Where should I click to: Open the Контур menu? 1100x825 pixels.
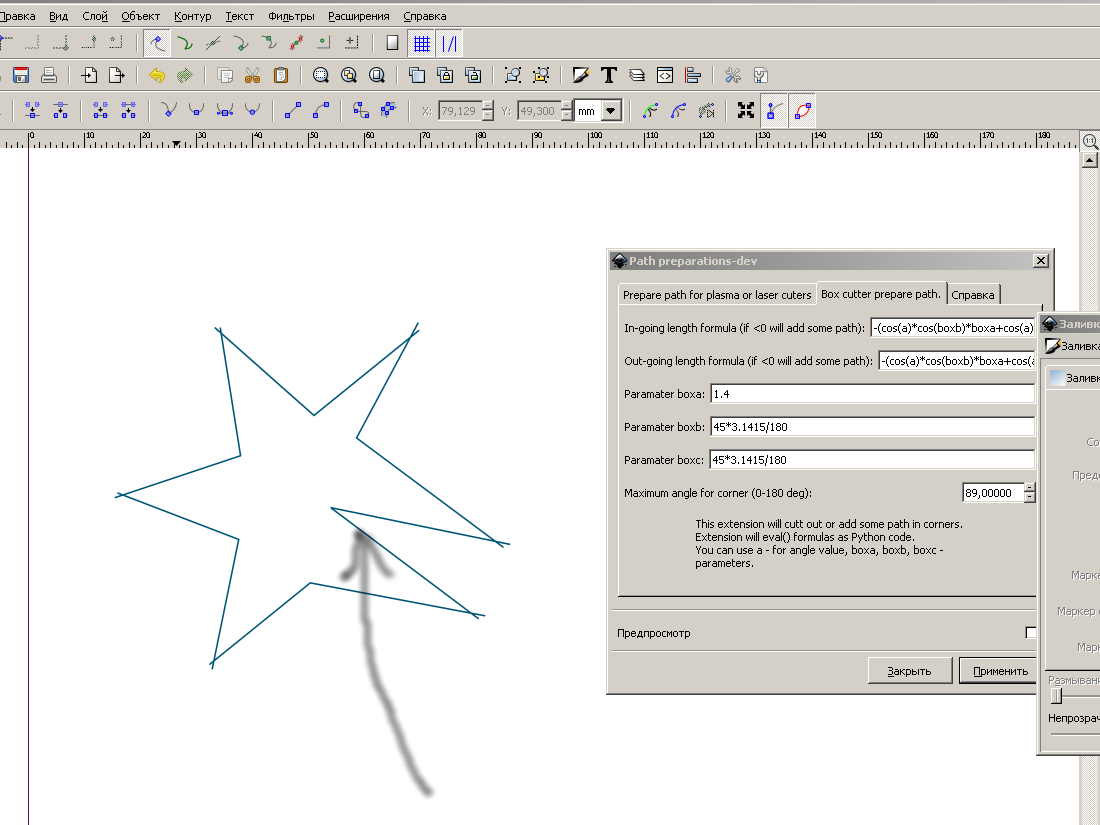192,16
